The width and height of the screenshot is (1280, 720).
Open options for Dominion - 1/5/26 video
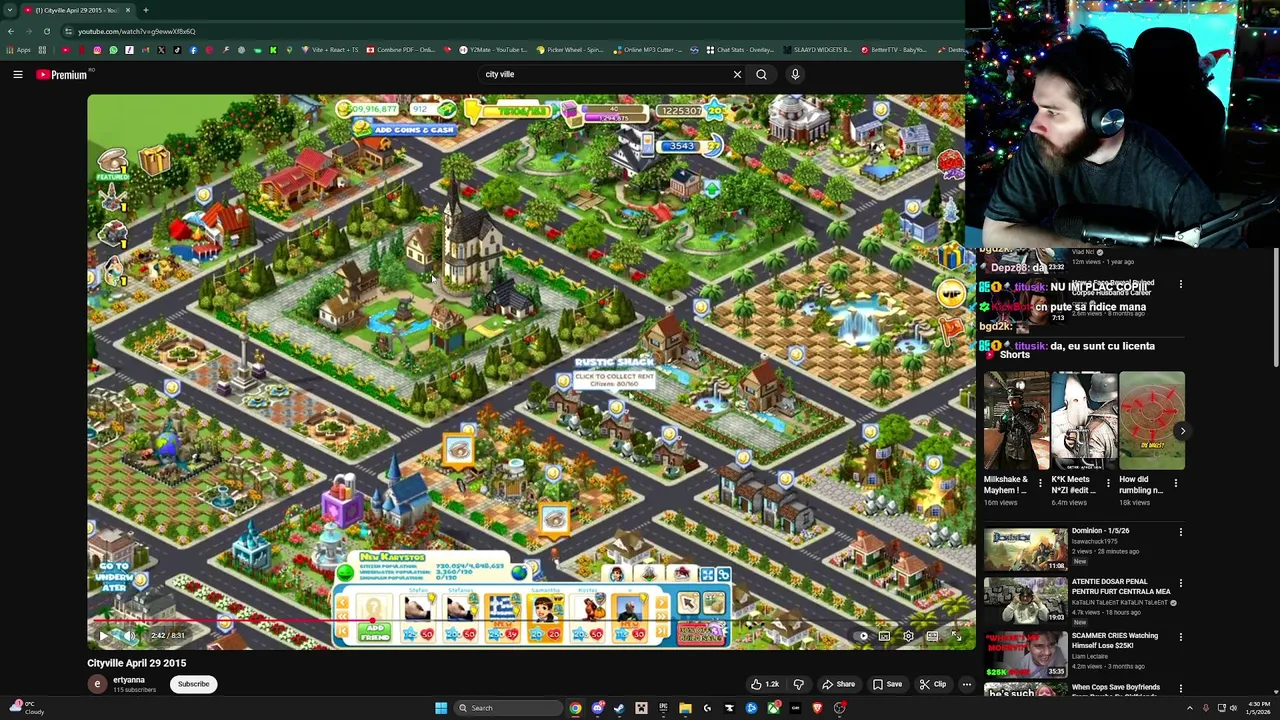click(1181, 532)
